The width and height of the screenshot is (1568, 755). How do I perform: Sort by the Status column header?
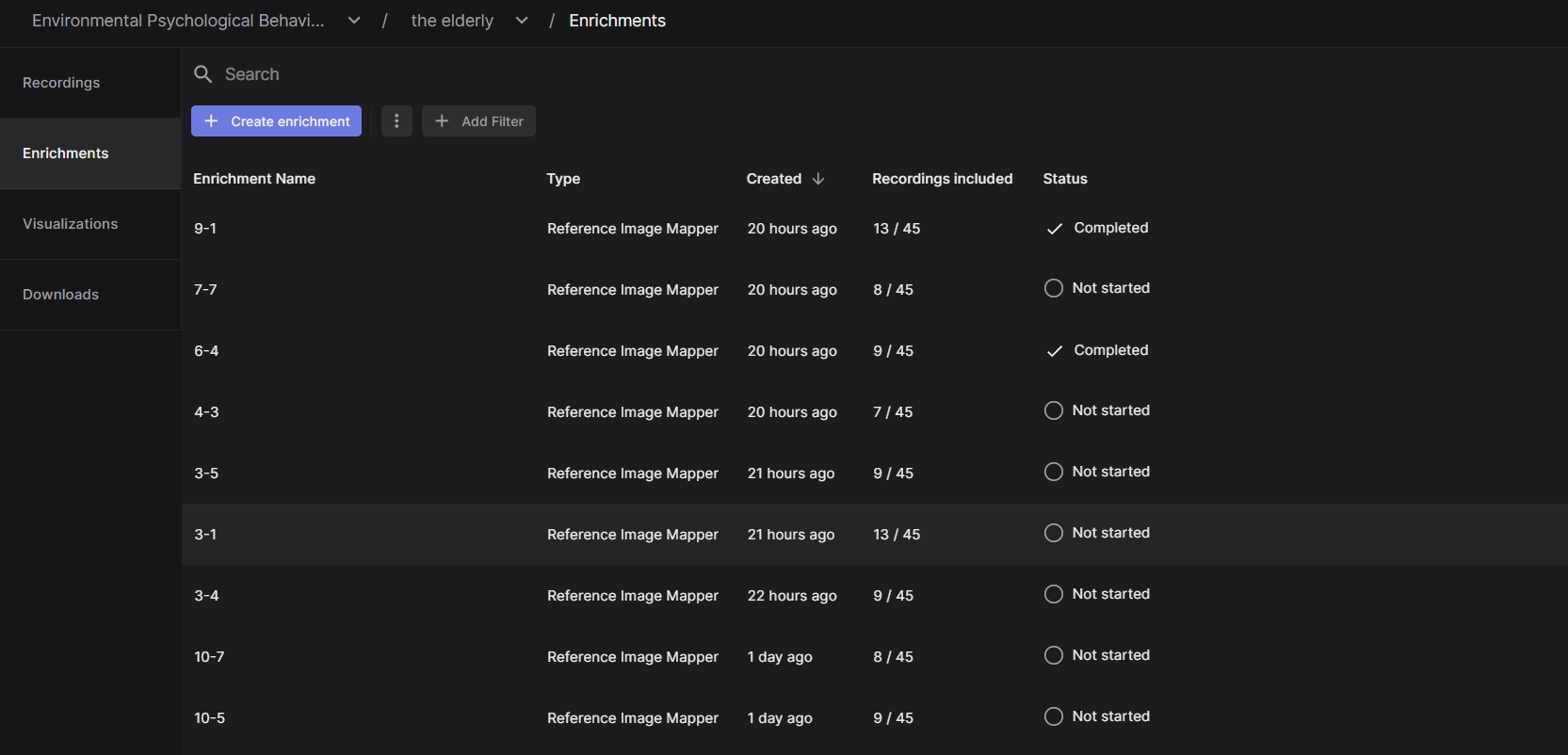[1065, 178]
